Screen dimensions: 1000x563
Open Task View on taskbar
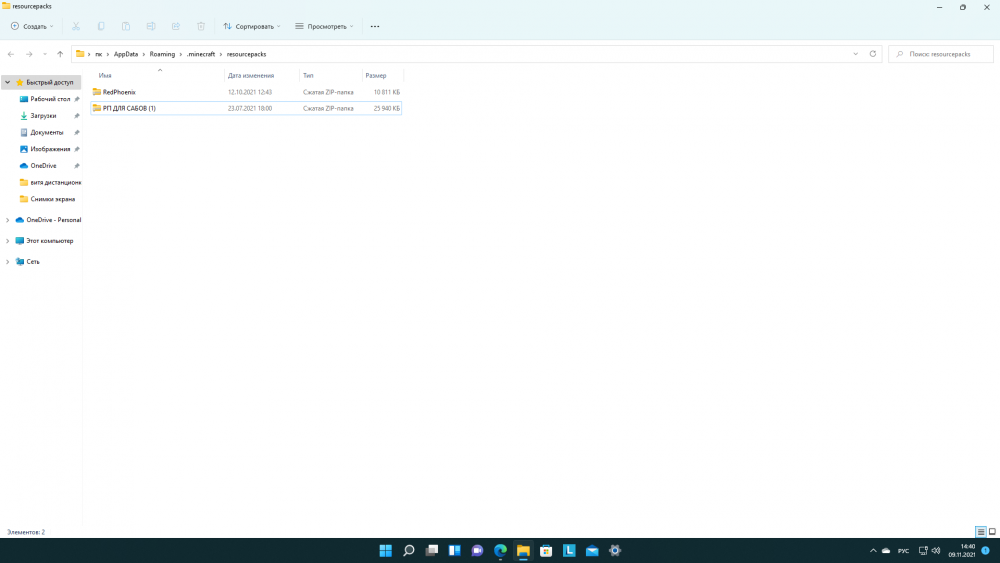tap(432, 550)
